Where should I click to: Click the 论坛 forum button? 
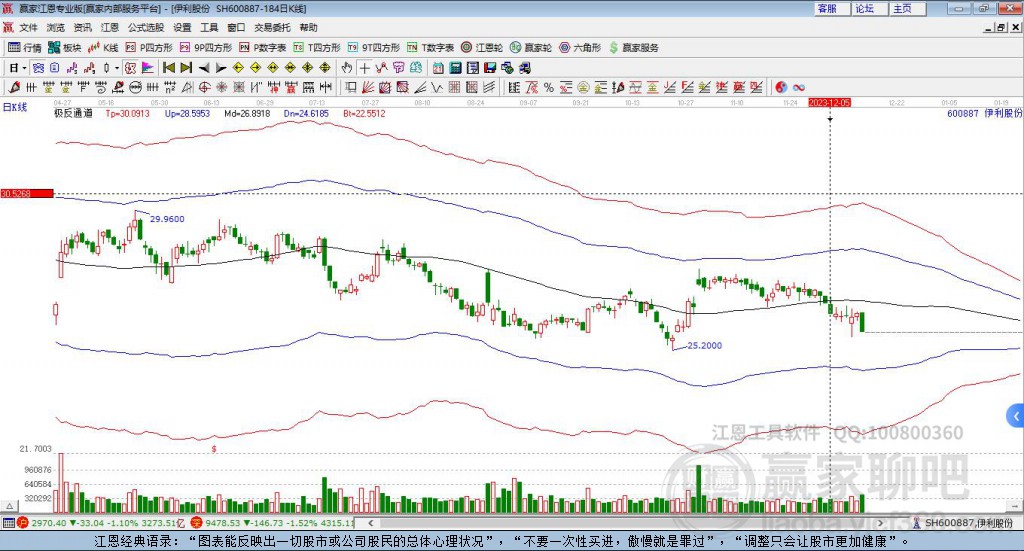point(869,8)
